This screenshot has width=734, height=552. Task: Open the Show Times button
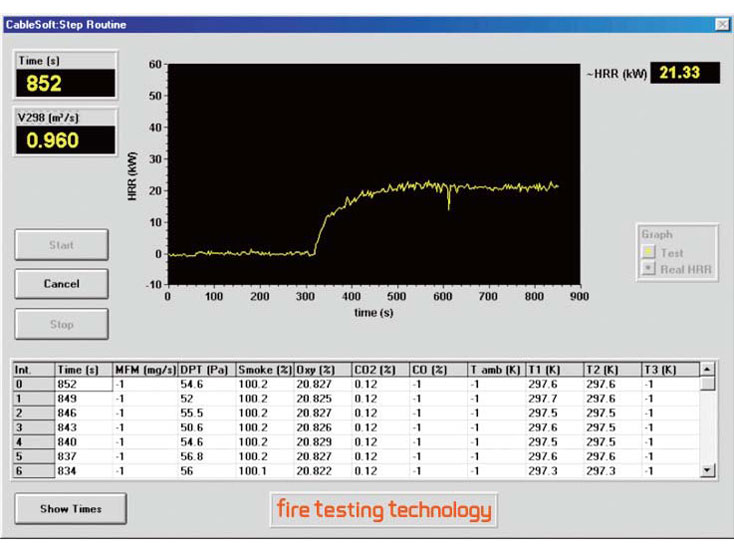click(x=69, y=508)
